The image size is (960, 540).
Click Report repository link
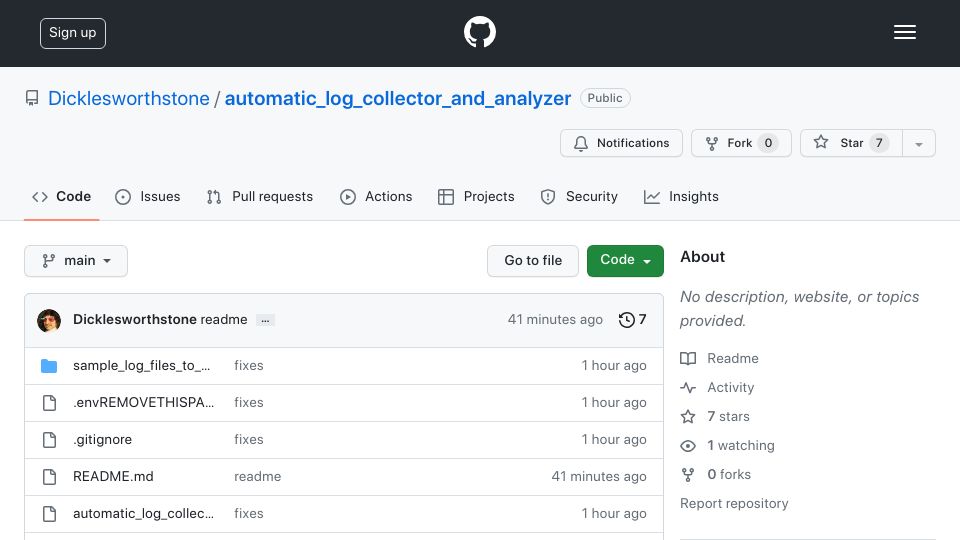click(x=734, y=503)
